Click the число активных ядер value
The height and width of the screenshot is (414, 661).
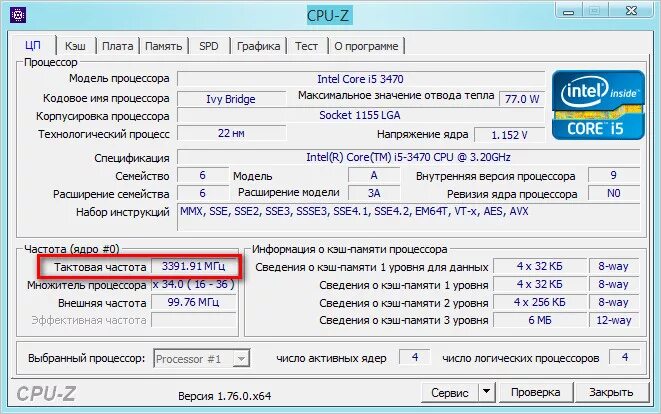(415, 358)
